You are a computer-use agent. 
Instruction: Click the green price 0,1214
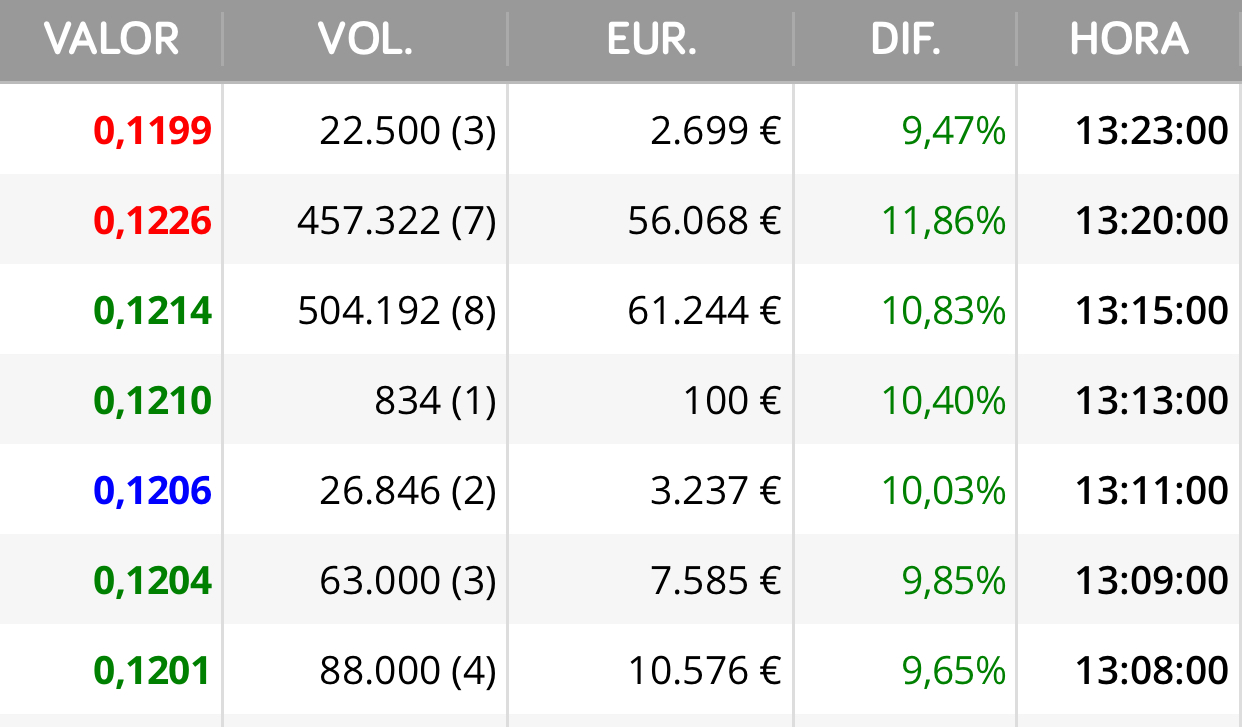click(153, 311)
